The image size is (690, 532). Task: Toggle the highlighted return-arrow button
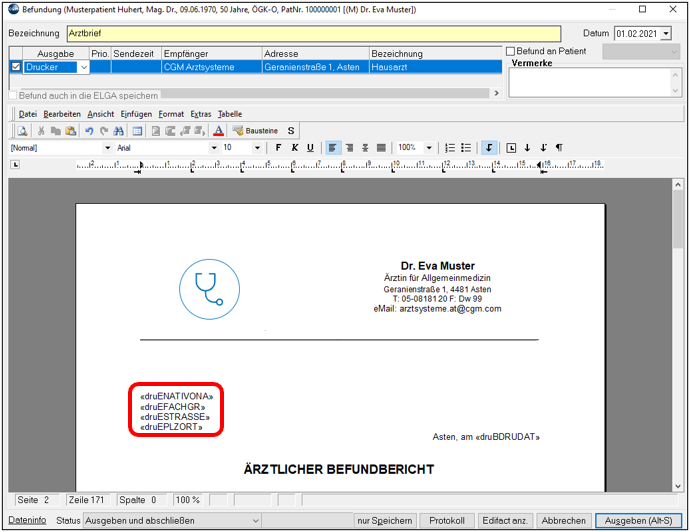[x=489, y=148]
